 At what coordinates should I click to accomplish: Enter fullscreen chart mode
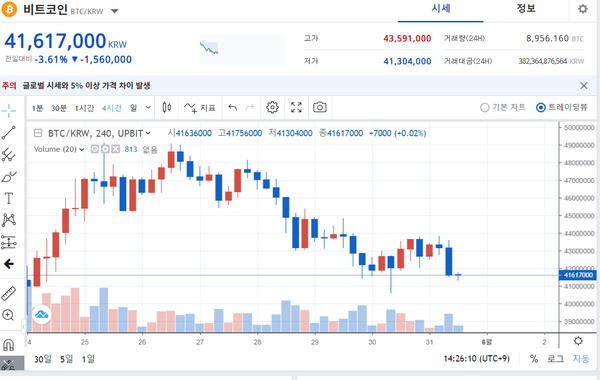[296, 108]
